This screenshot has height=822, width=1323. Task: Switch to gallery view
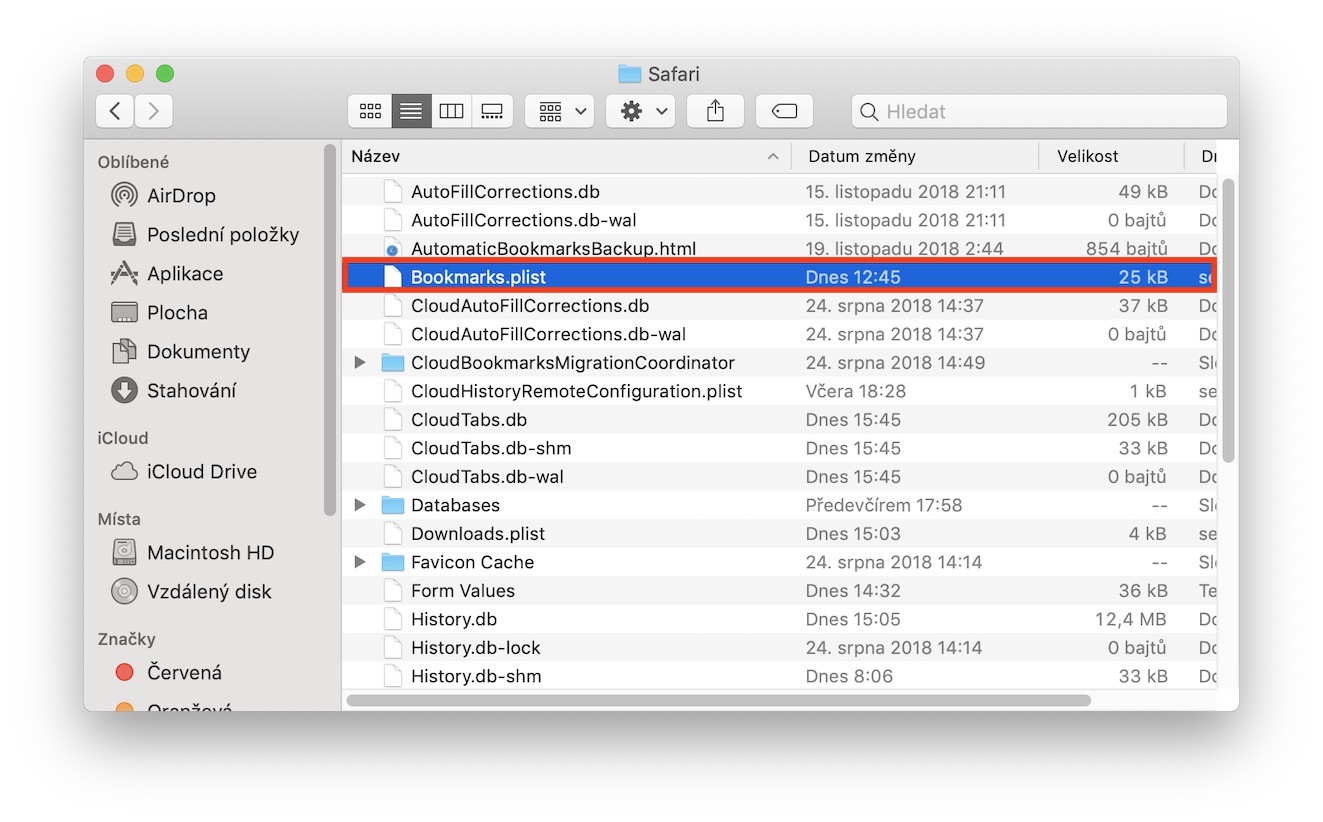(492, 111)
